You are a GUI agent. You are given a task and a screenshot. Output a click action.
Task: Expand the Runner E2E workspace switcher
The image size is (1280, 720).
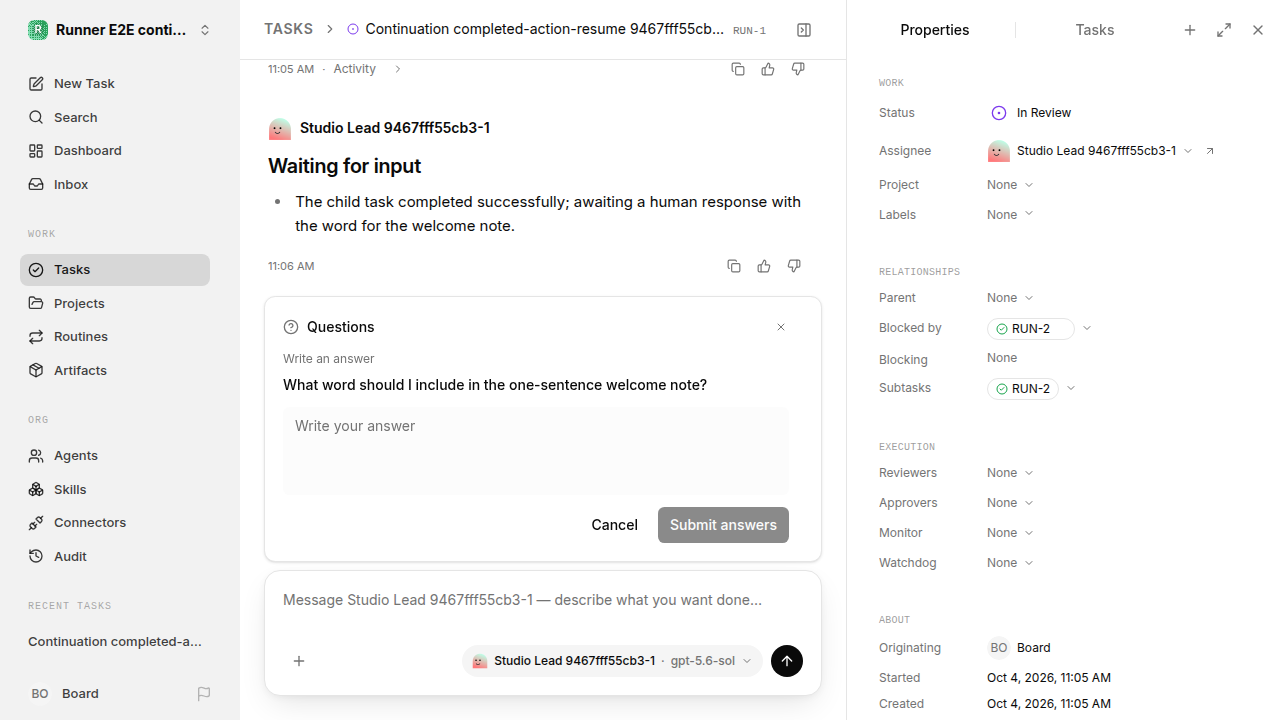[x=120, y=30]
